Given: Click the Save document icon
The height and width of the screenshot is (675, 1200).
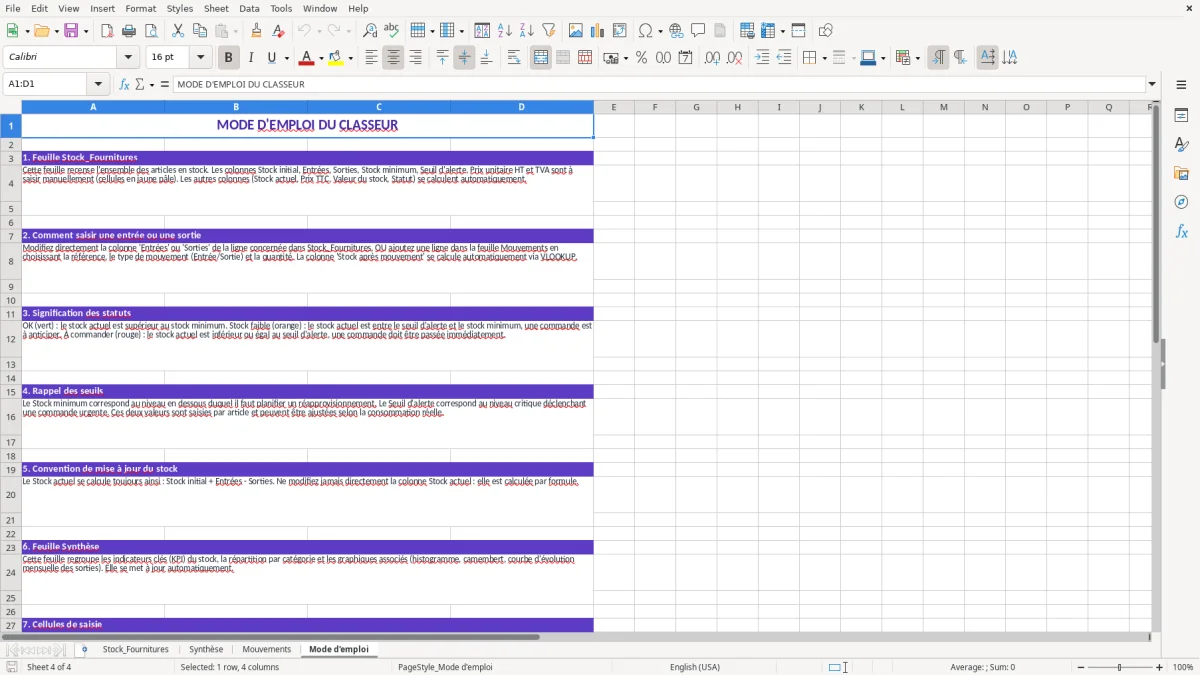Looking at the screenshot, I should click(x=71, y=31).
